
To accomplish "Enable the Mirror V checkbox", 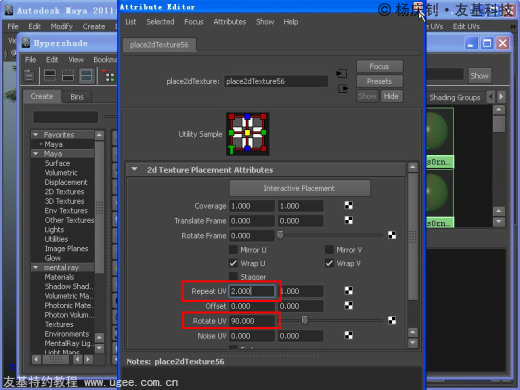I will 329,249.
